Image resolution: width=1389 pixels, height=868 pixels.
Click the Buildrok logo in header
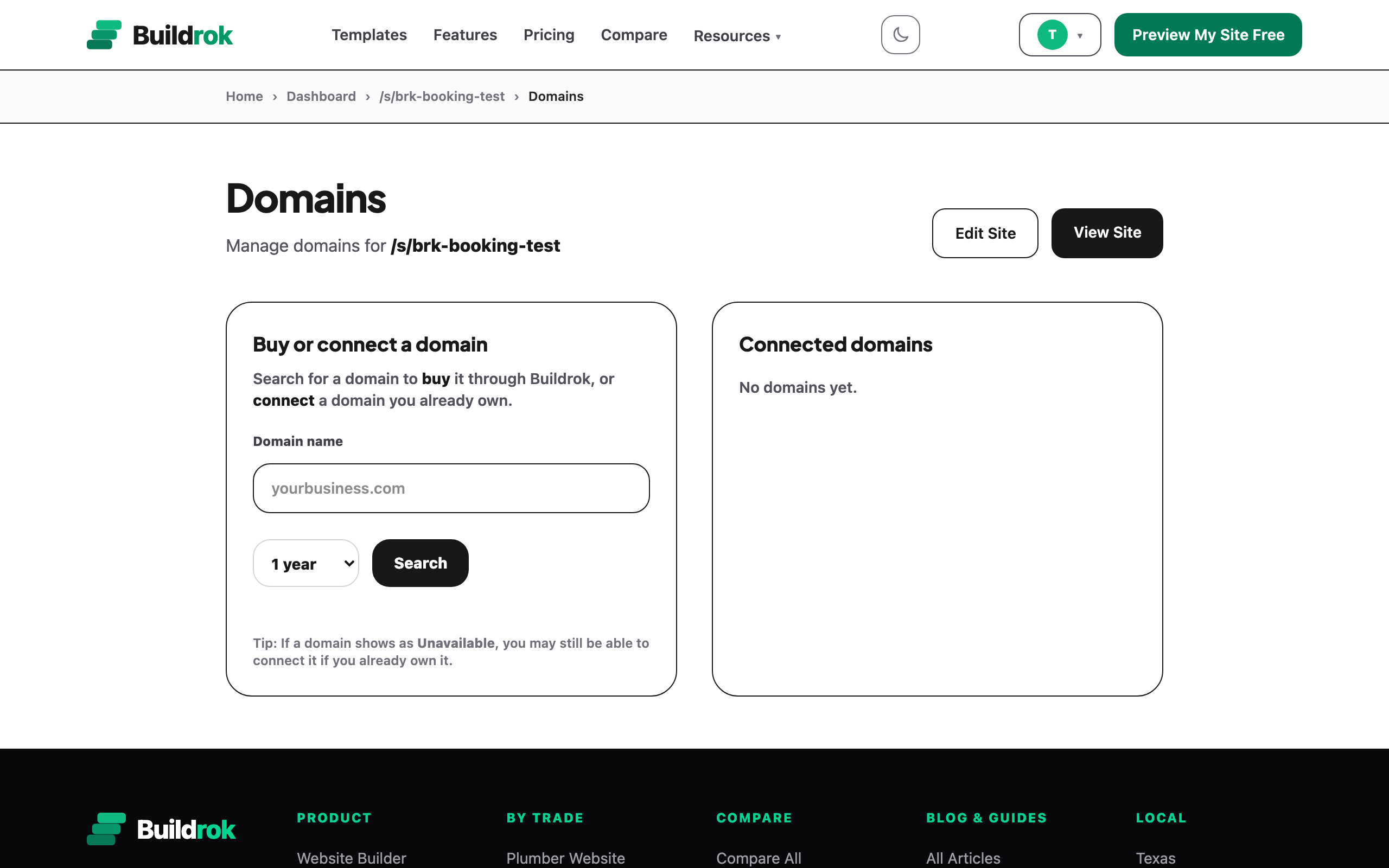[x=160, y=35]
